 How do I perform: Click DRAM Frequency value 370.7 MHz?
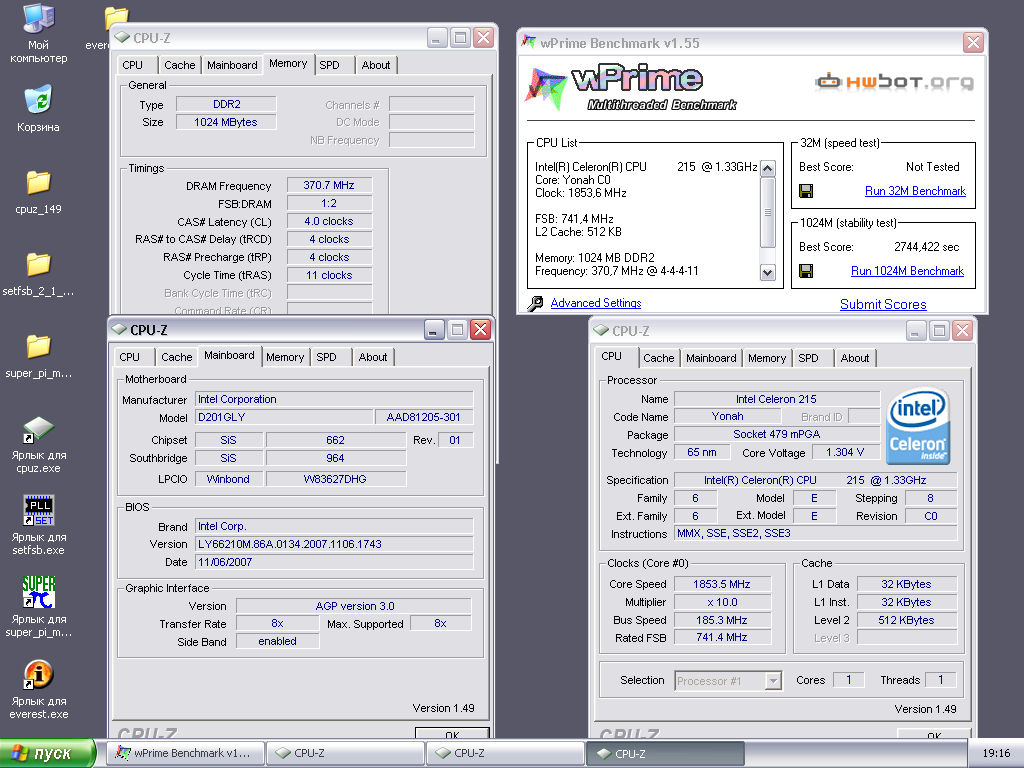[329, 185]
